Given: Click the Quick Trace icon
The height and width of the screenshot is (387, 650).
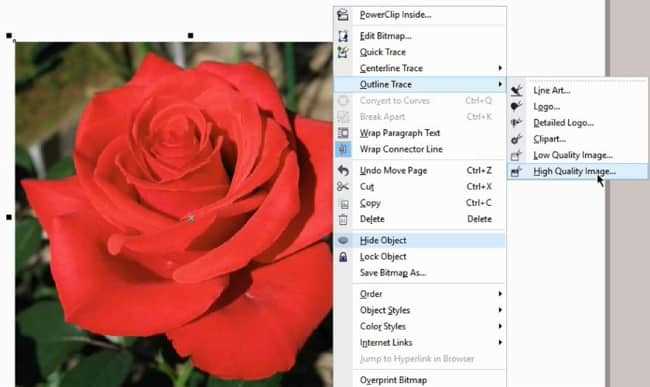Looking at the screenshot, I should [x=343, y=52].
